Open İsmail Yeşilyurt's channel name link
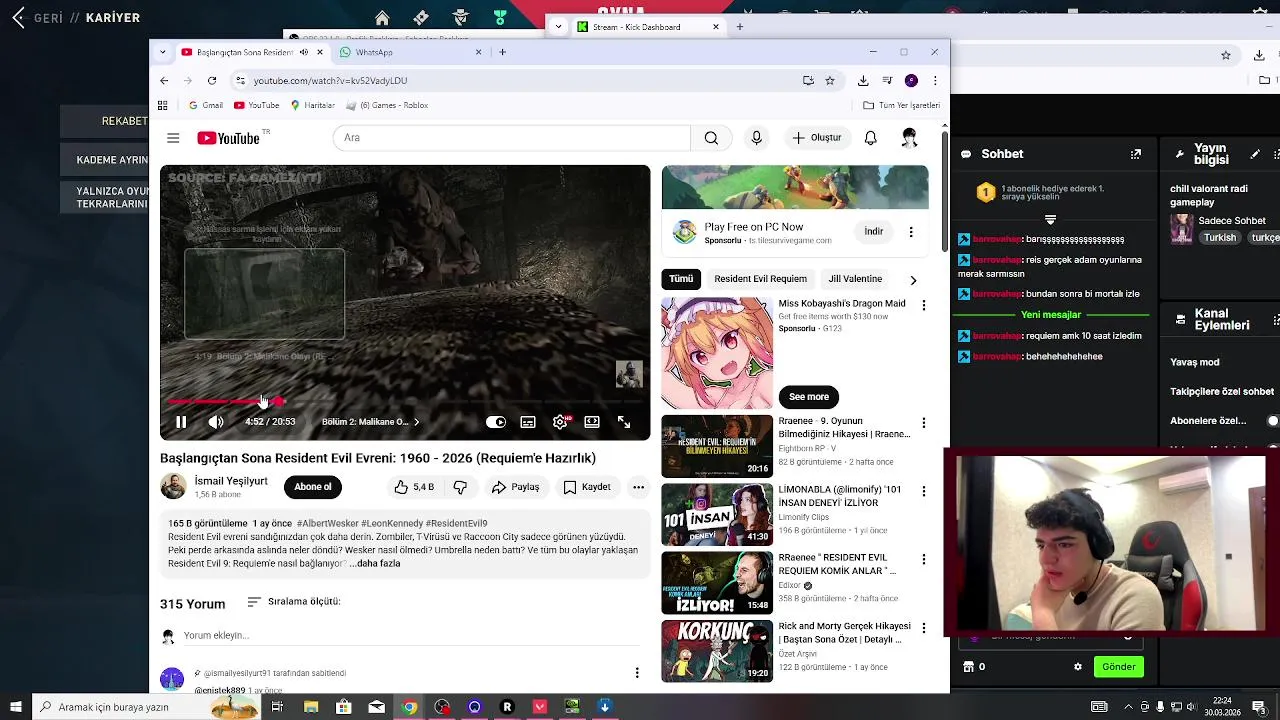The height and width of the screenshot is (720, 1280). [231, 481]
